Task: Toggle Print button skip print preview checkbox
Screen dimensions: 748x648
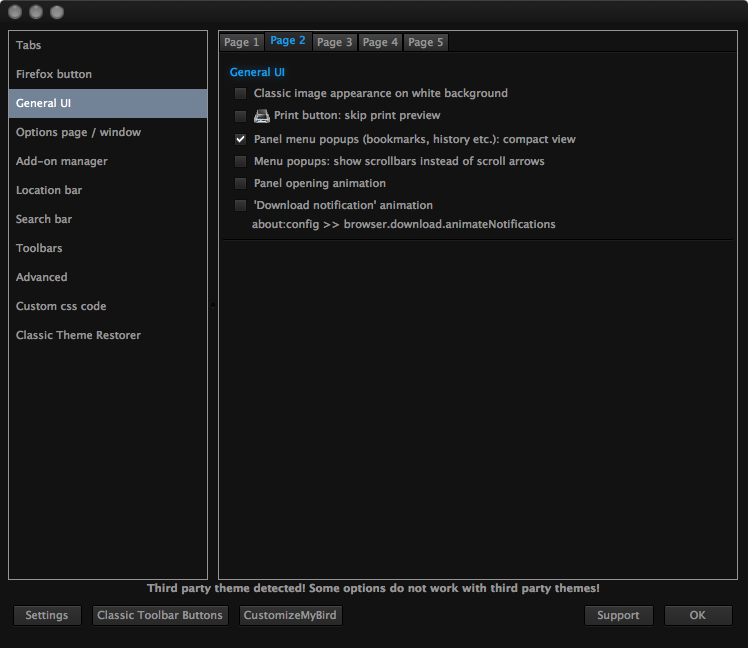Action: tap(240, 116)
